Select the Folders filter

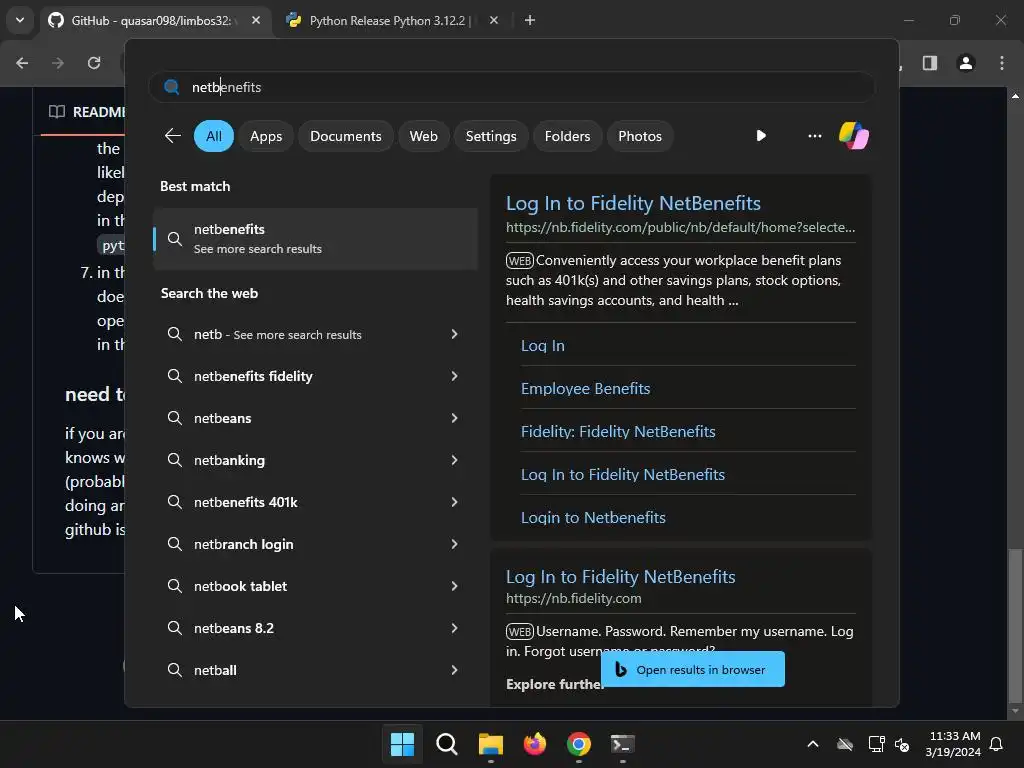click(x=567, y=136)
